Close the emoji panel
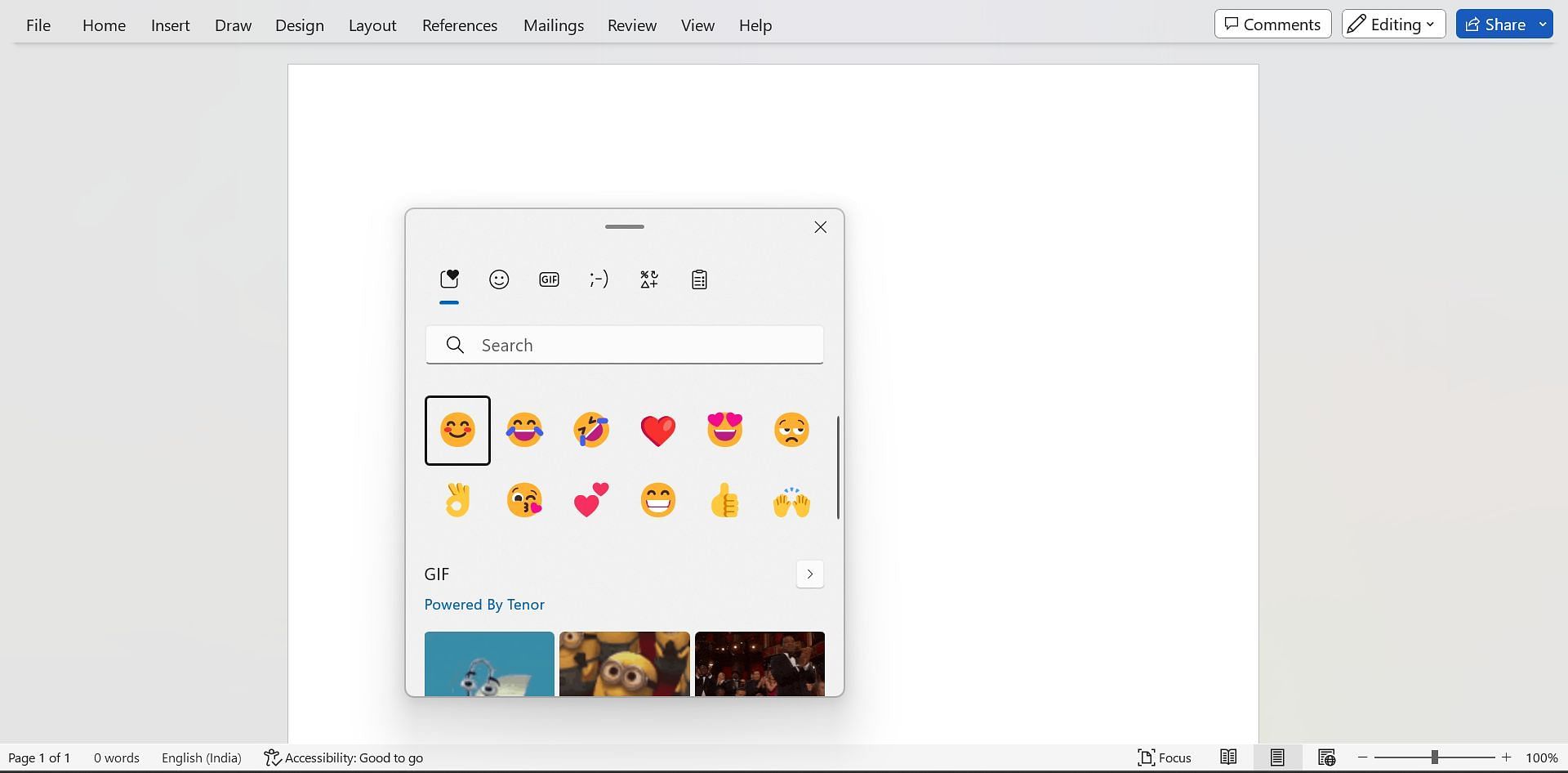 (x=821, y=227)
